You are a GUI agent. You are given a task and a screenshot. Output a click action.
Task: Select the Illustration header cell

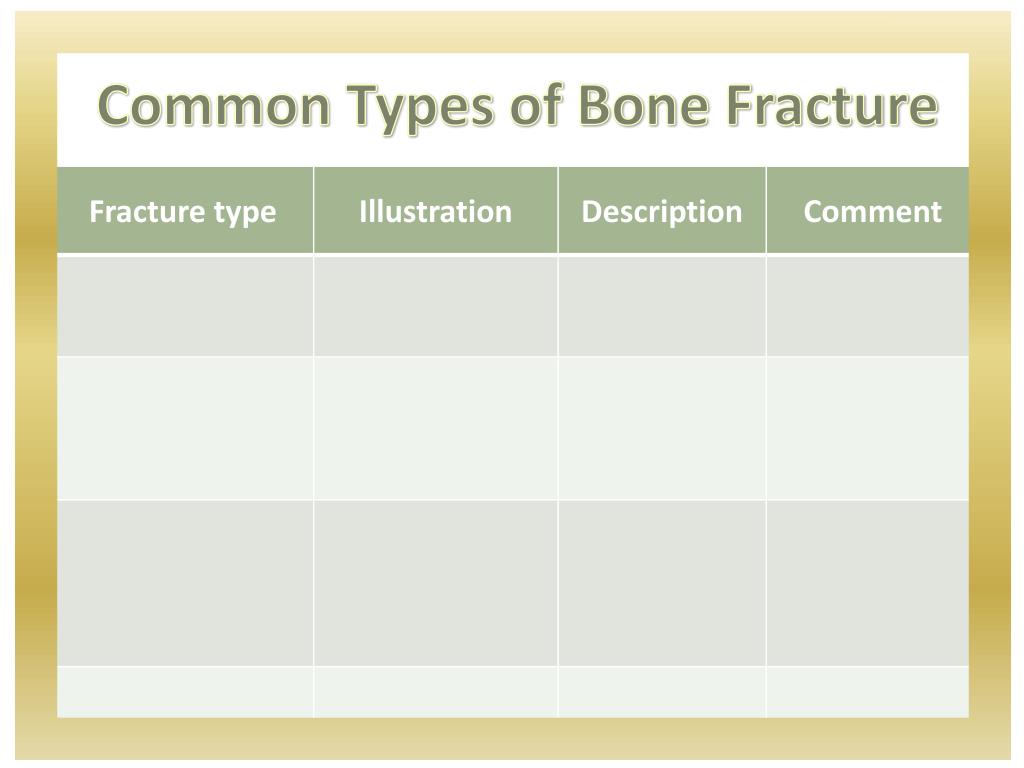(x=436, y=210)
